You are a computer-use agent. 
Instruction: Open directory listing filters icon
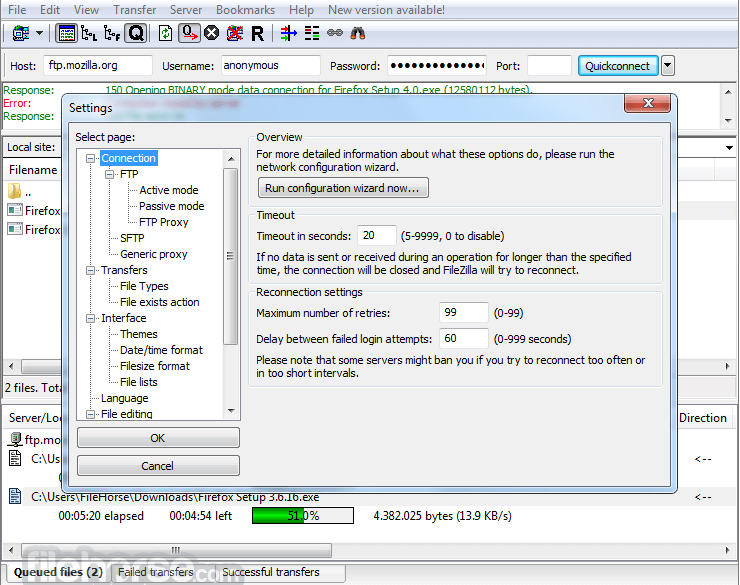tap(288, 33)
